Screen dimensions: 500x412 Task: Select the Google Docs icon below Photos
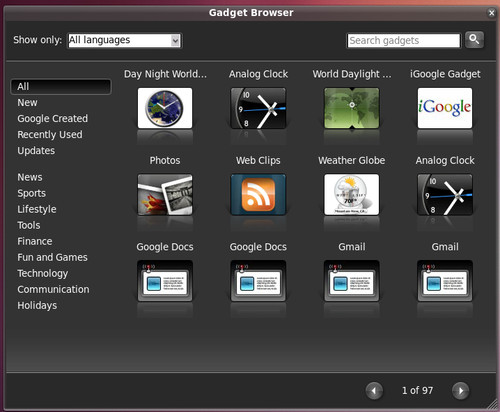(x=165, y=281)
